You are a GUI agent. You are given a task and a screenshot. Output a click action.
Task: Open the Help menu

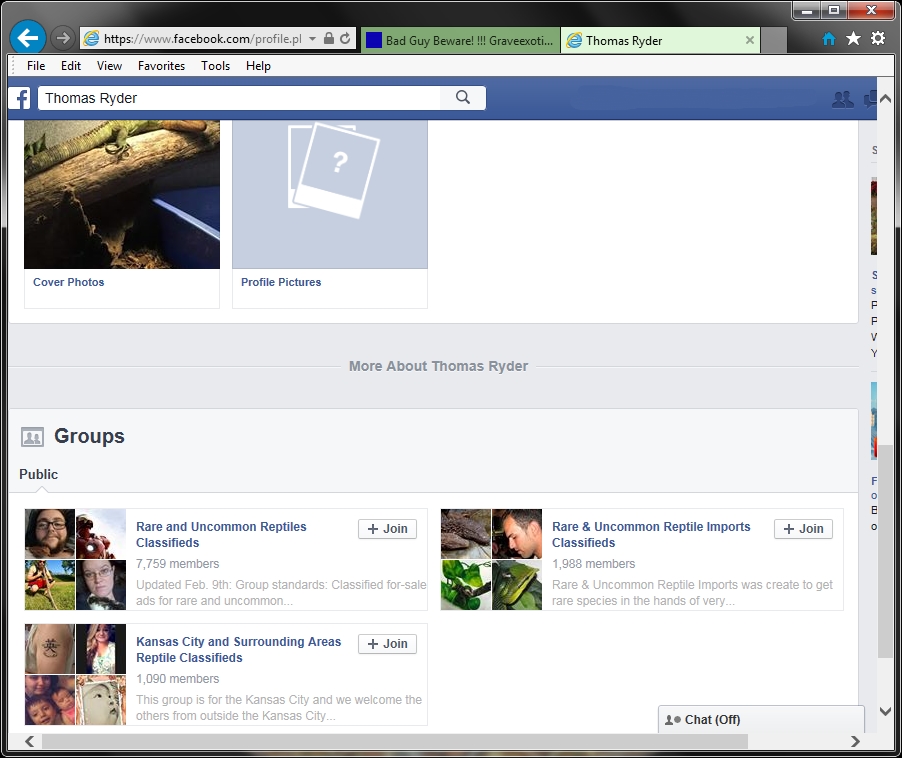coord(258,66)
